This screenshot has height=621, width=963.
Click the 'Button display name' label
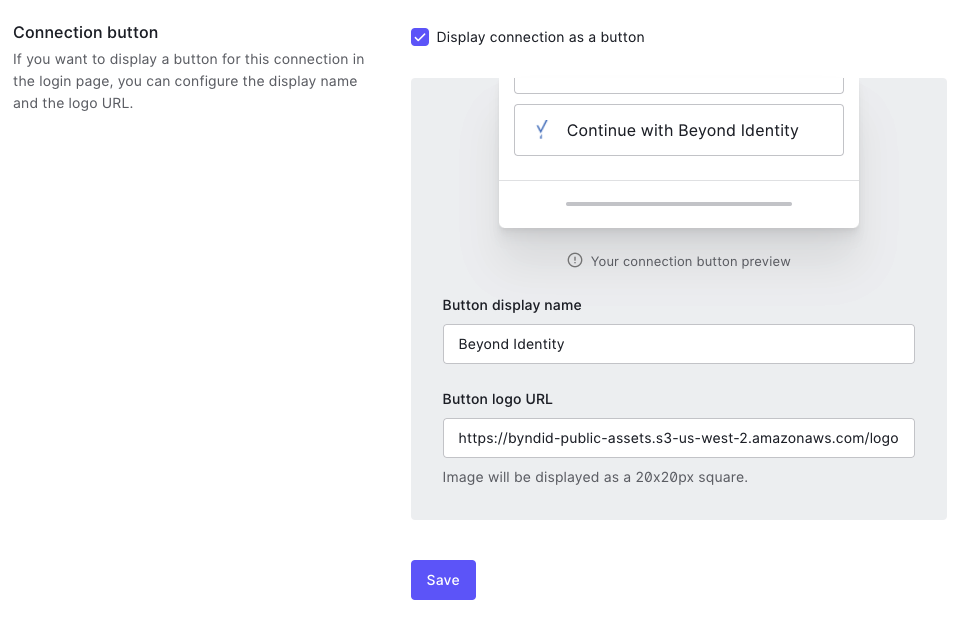(x=512, y=305)
